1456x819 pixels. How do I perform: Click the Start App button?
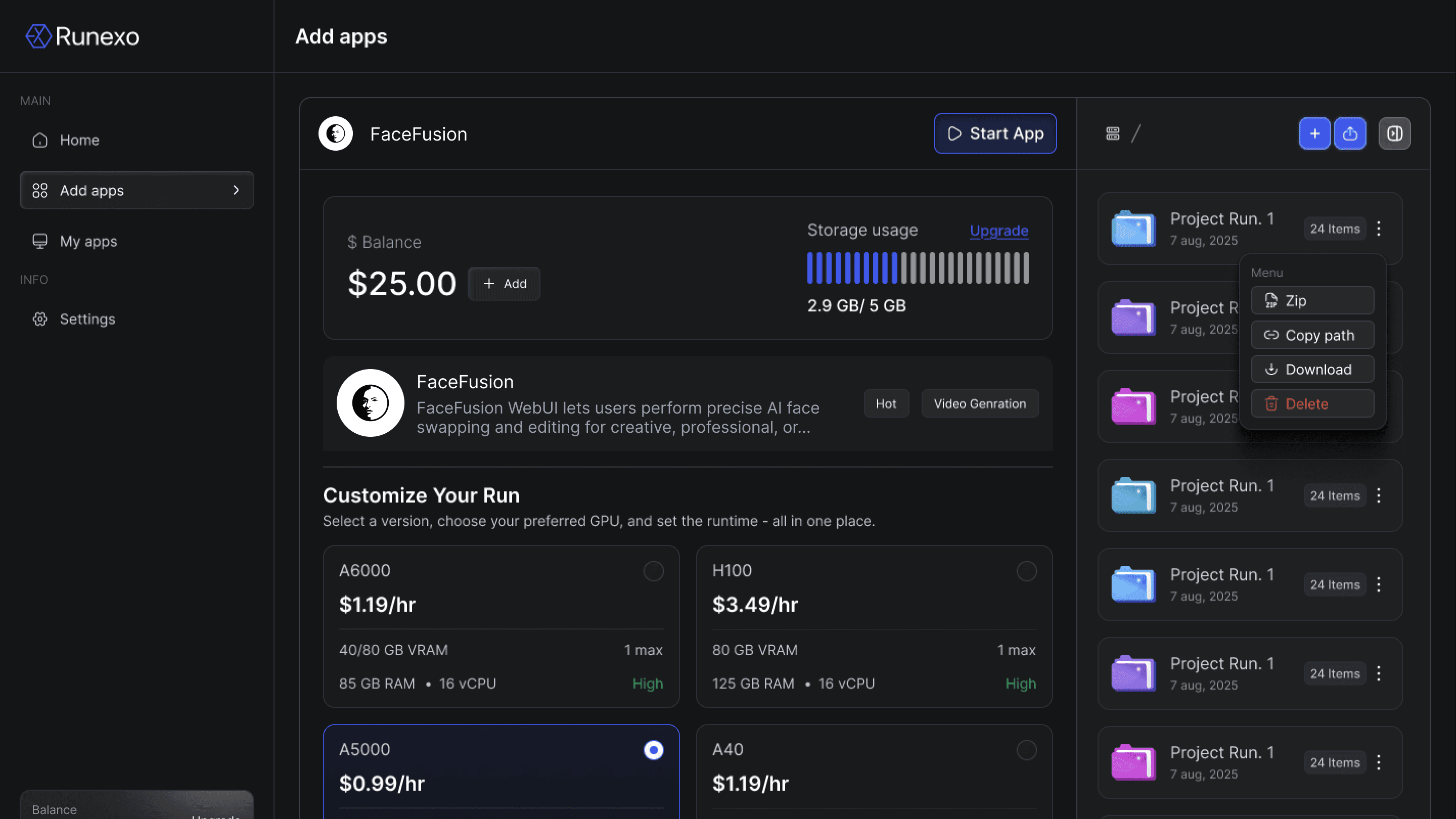pos(995,134)
